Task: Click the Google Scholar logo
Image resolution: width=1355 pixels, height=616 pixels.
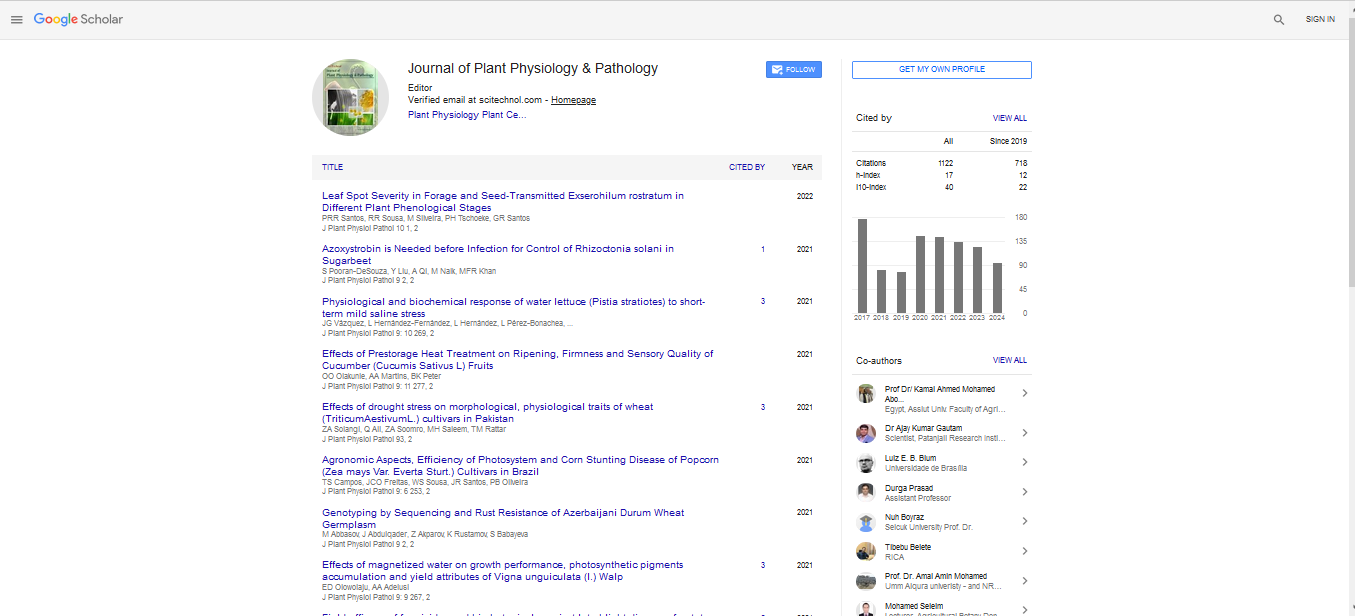Action: tap(78, 20)
